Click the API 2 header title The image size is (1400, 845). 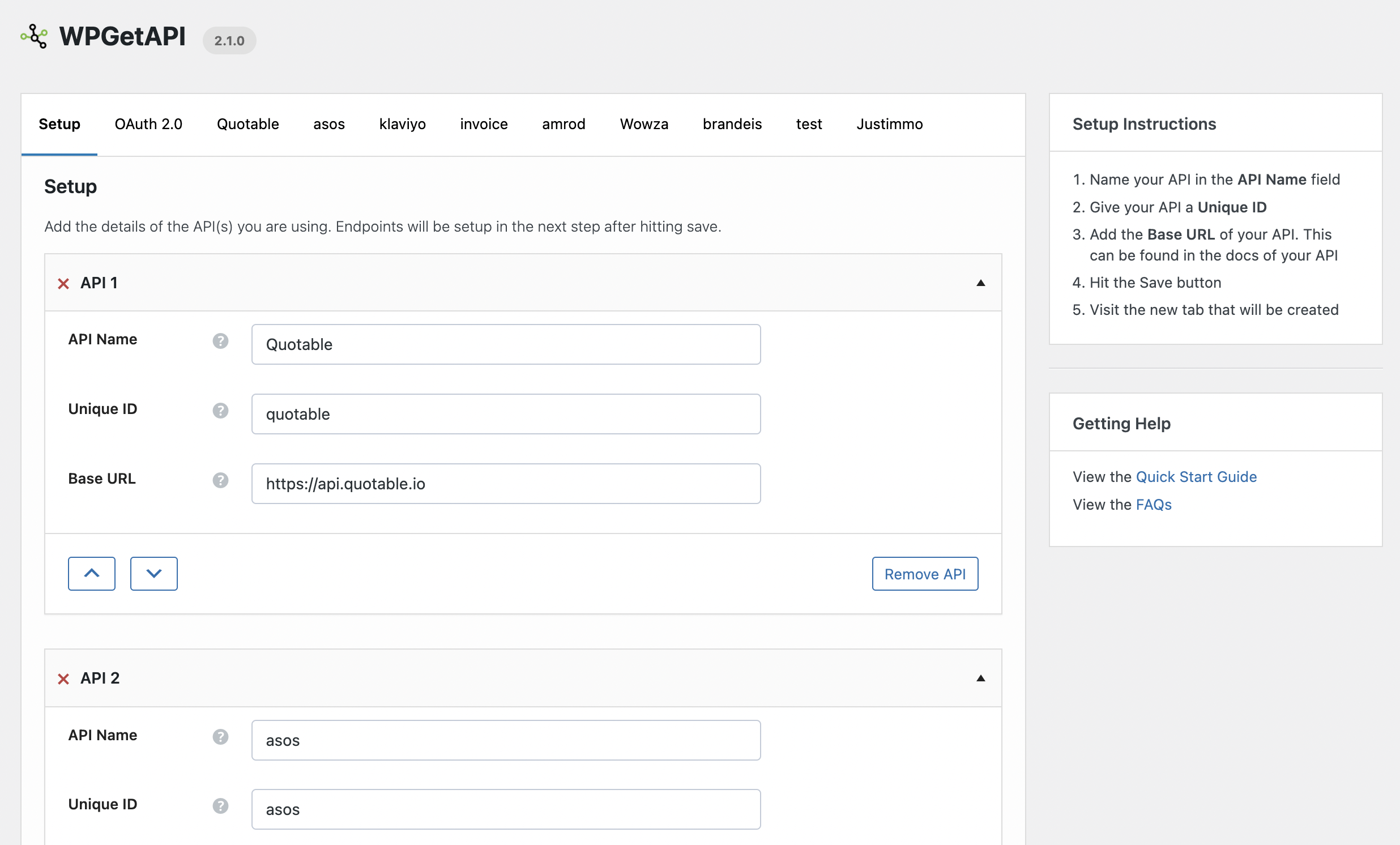100,678
